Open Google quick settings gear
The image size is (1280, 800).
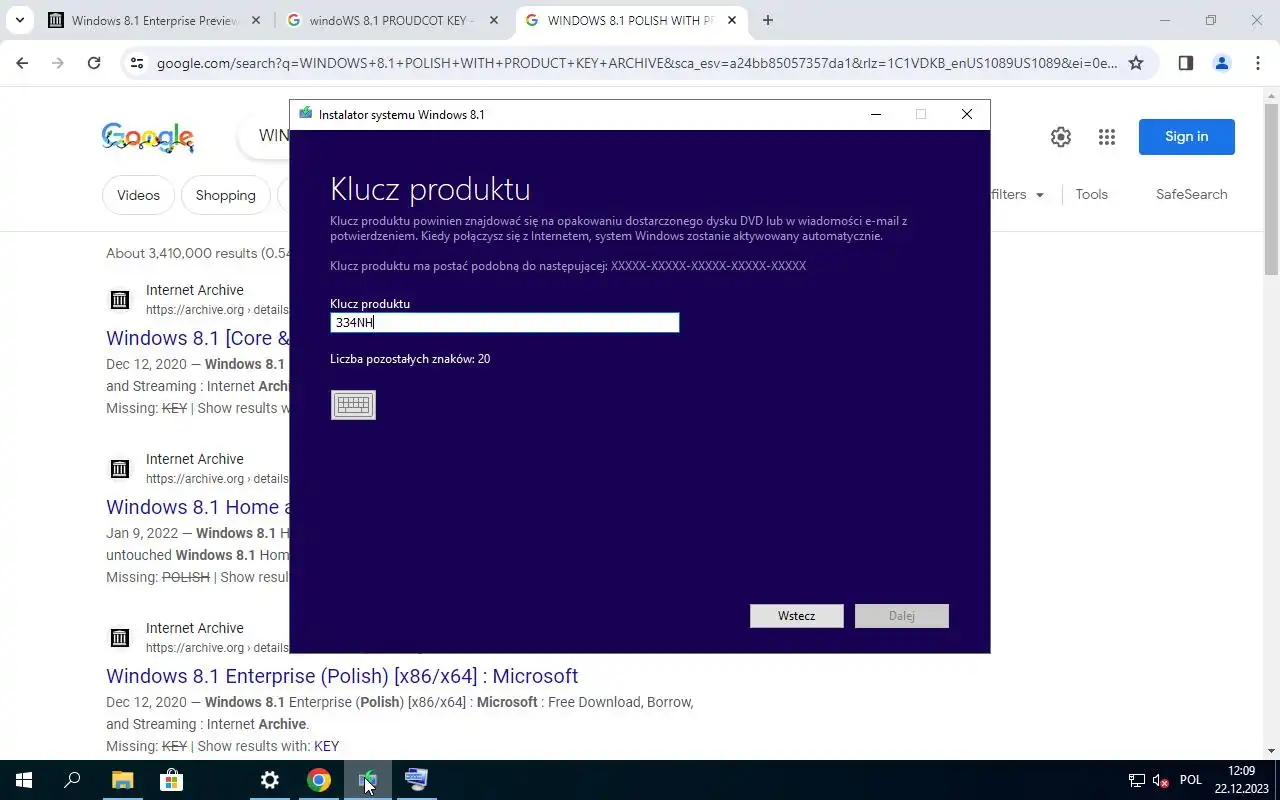tap(1061, 137)
